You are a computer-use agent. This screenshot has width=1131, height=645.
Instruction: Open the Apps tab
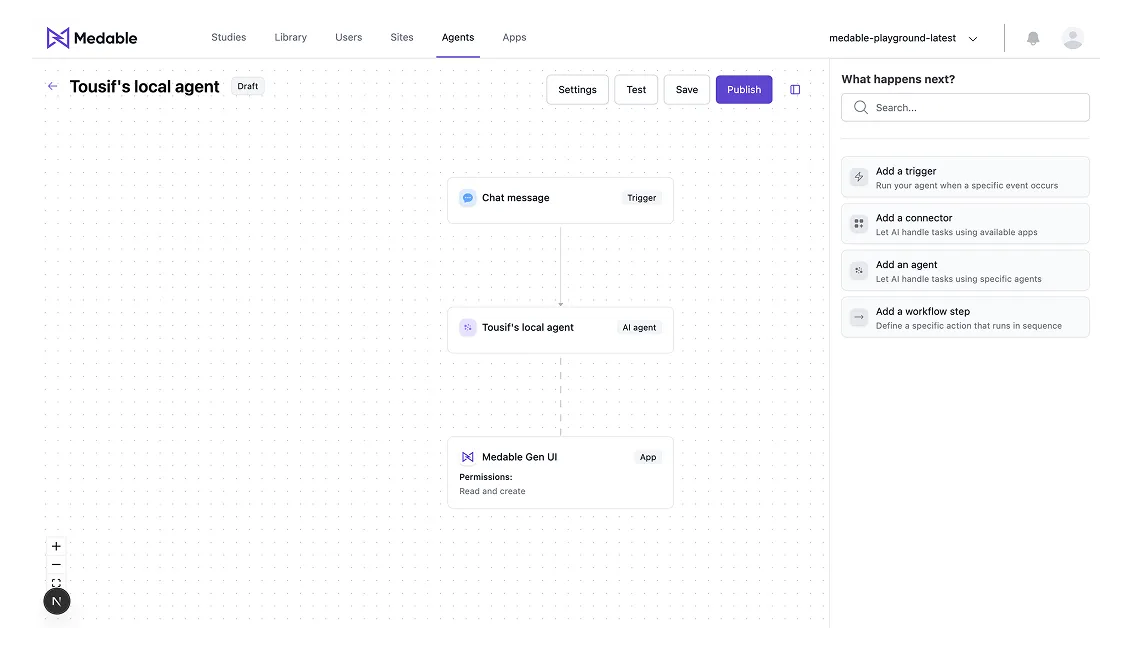pos(514,38)
